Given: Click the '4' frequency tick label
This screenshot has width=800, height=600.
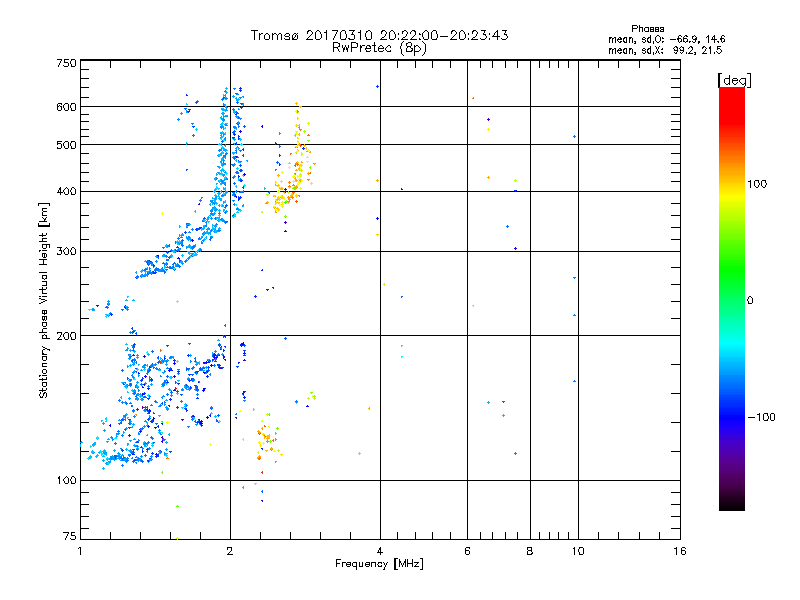Looking at the screenshot, I should pyautogui.click(x=380, y=551).
